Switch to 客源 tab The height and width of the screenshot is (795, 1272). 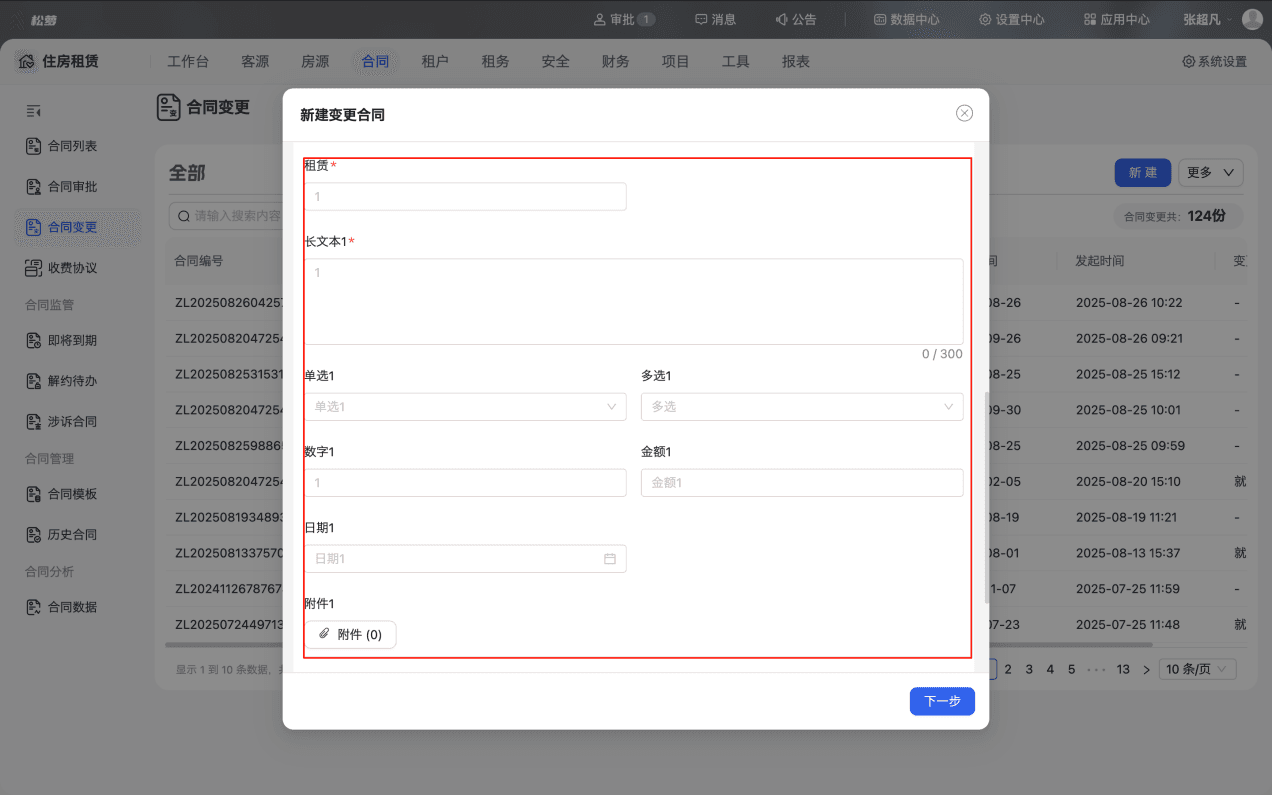pyautogui.click(x=255, y=61)
